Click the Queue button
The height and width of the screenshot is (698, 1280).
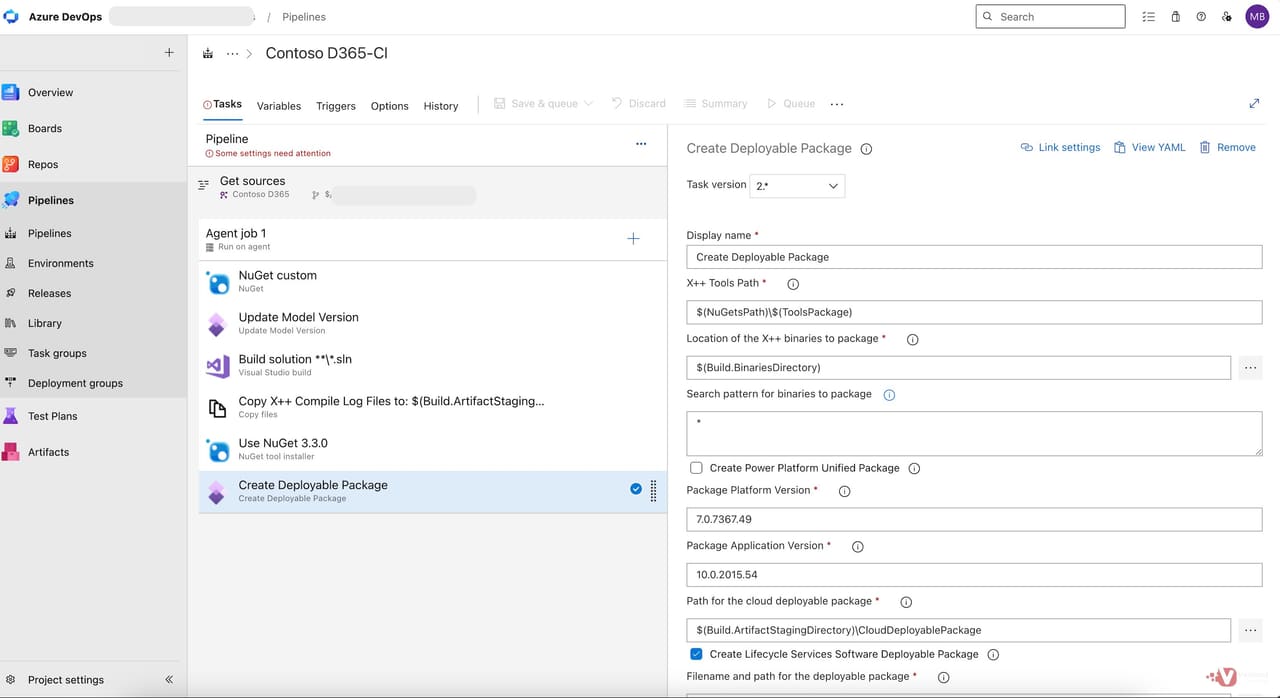tap(791, 104)
